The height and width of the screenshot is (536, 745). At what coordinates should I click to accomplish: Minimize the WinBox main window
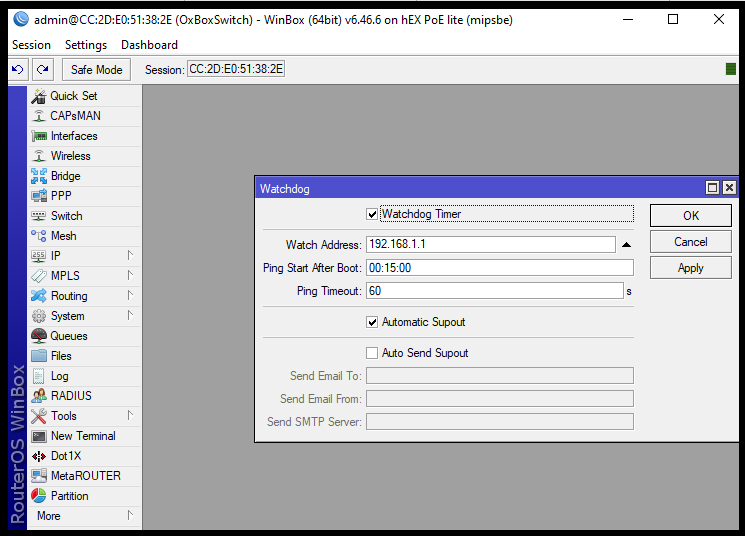pos(628,19)
